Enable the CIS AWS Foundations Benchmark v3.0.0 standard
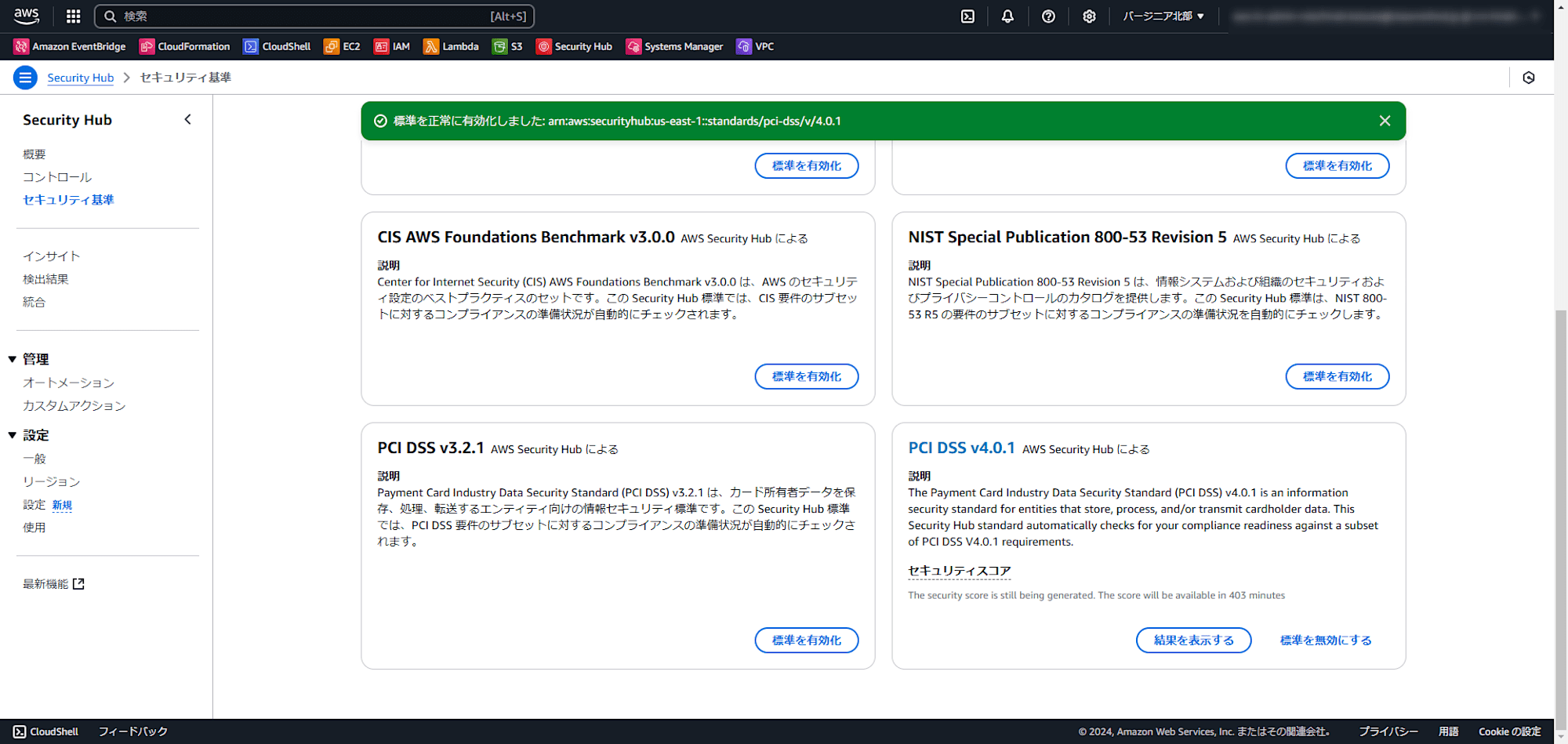This screenshot has height=744, width=1568. 806,376
